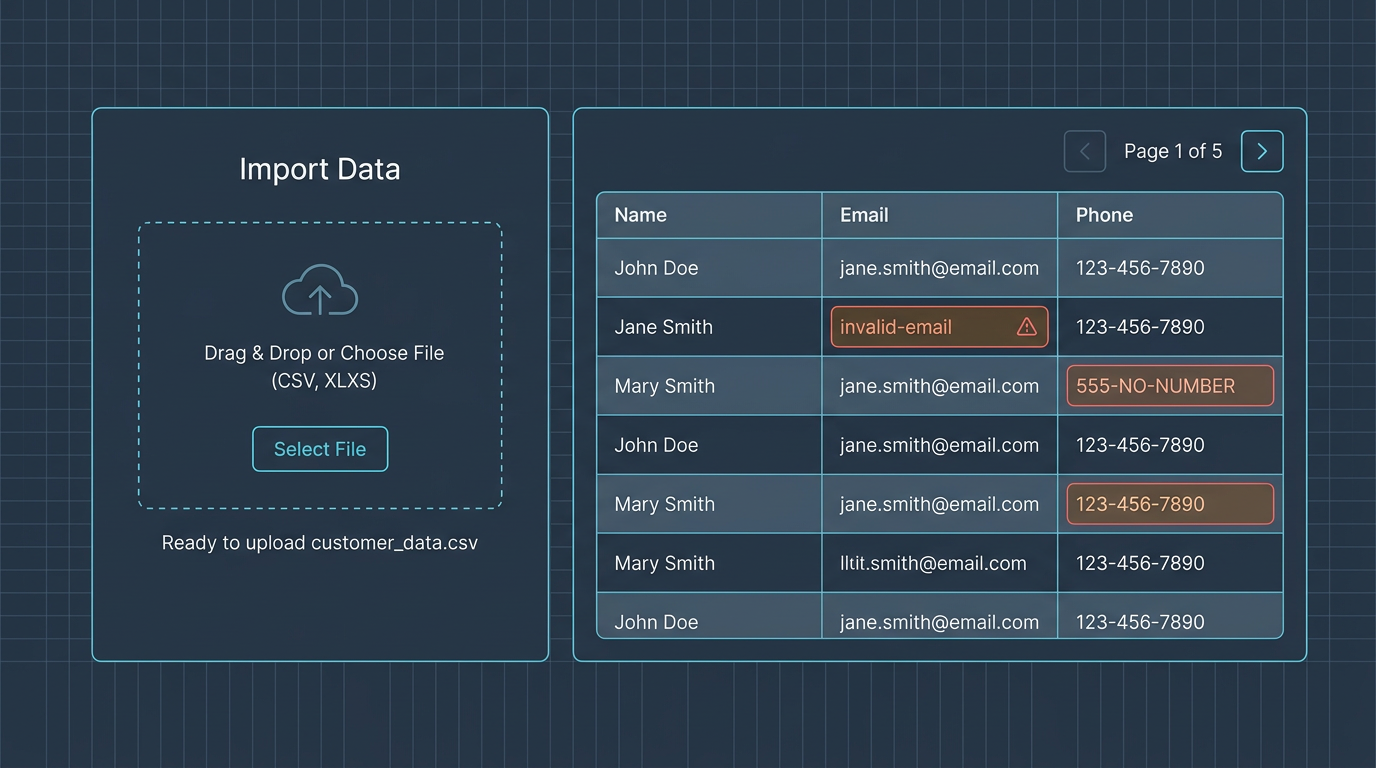1376x768 pixels.
Task: Select the Import Data panel title
Action: [x=320, y=168]
